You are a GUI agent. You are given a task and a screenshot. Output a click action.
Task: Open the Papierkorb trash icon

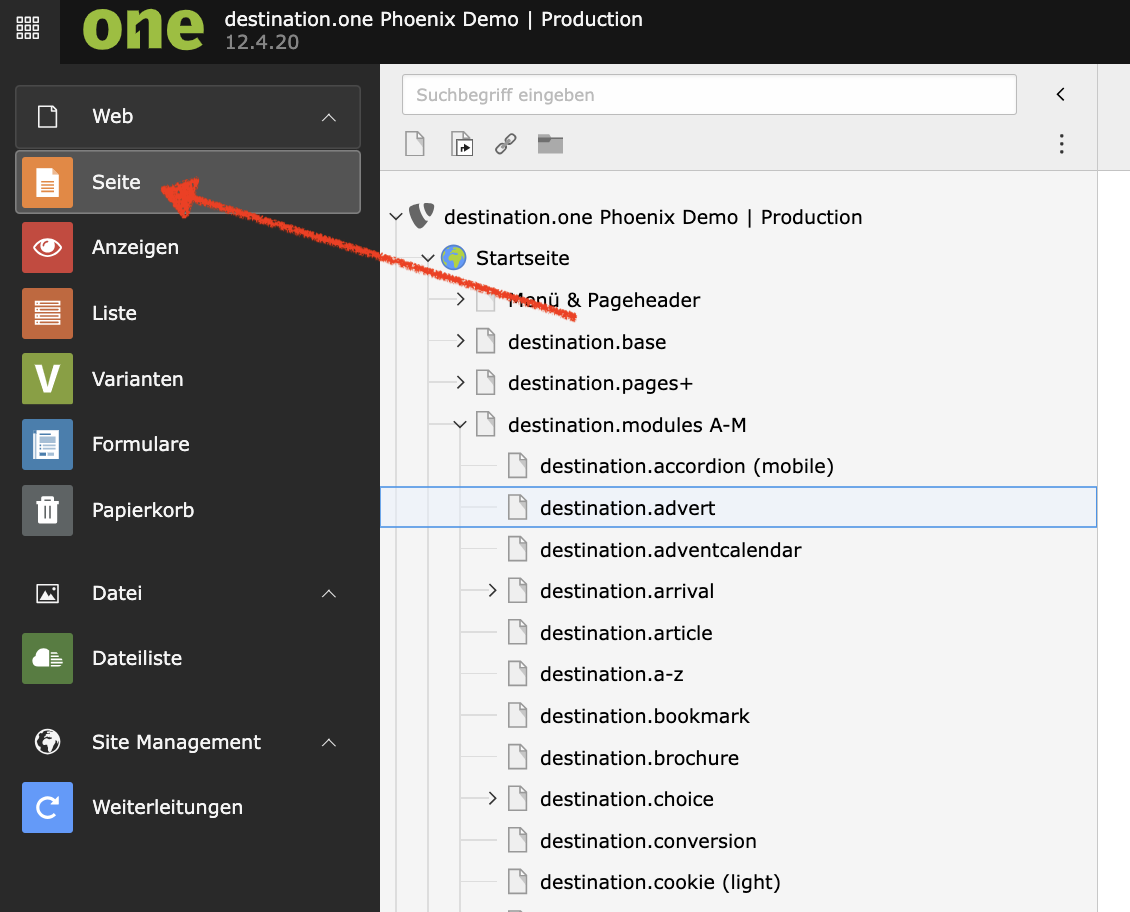tap(48, 510)
